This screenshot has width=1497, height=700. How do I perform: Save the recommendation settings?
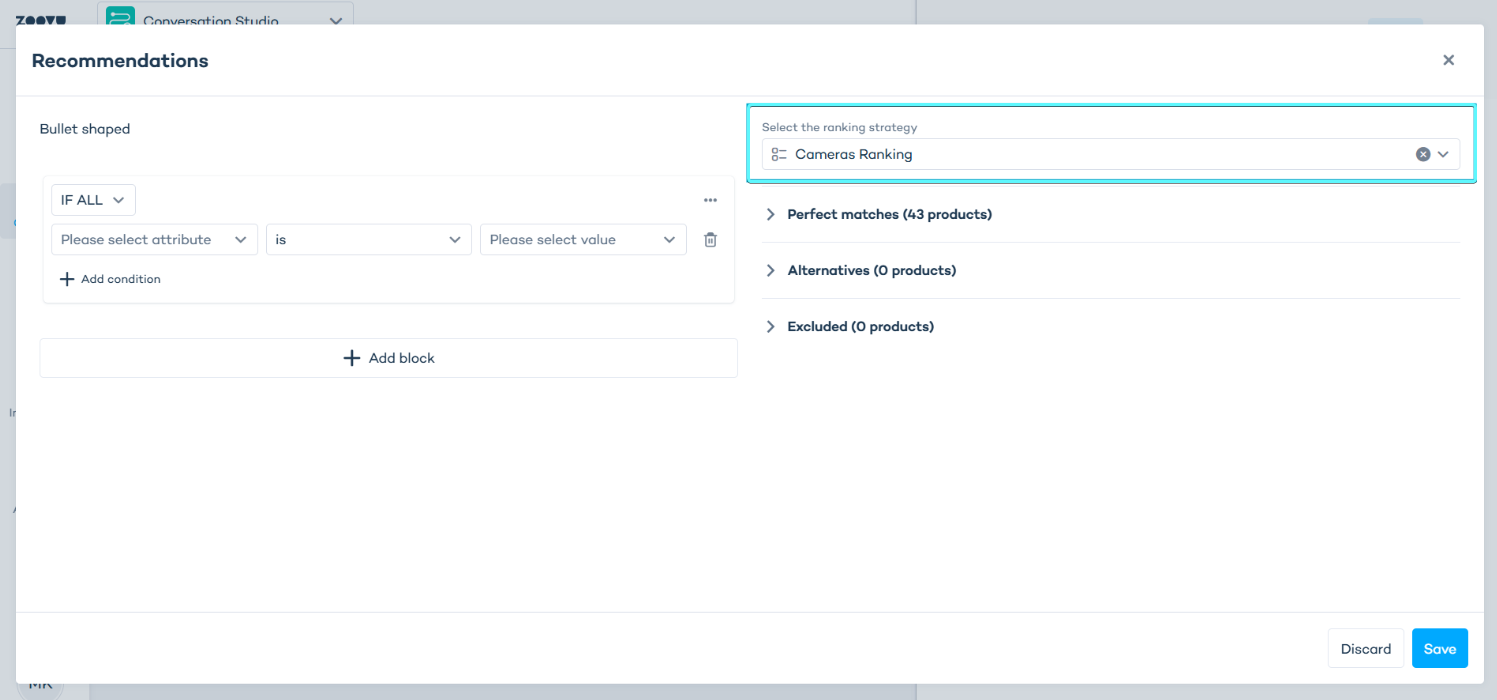click(x=1439, y=649)
